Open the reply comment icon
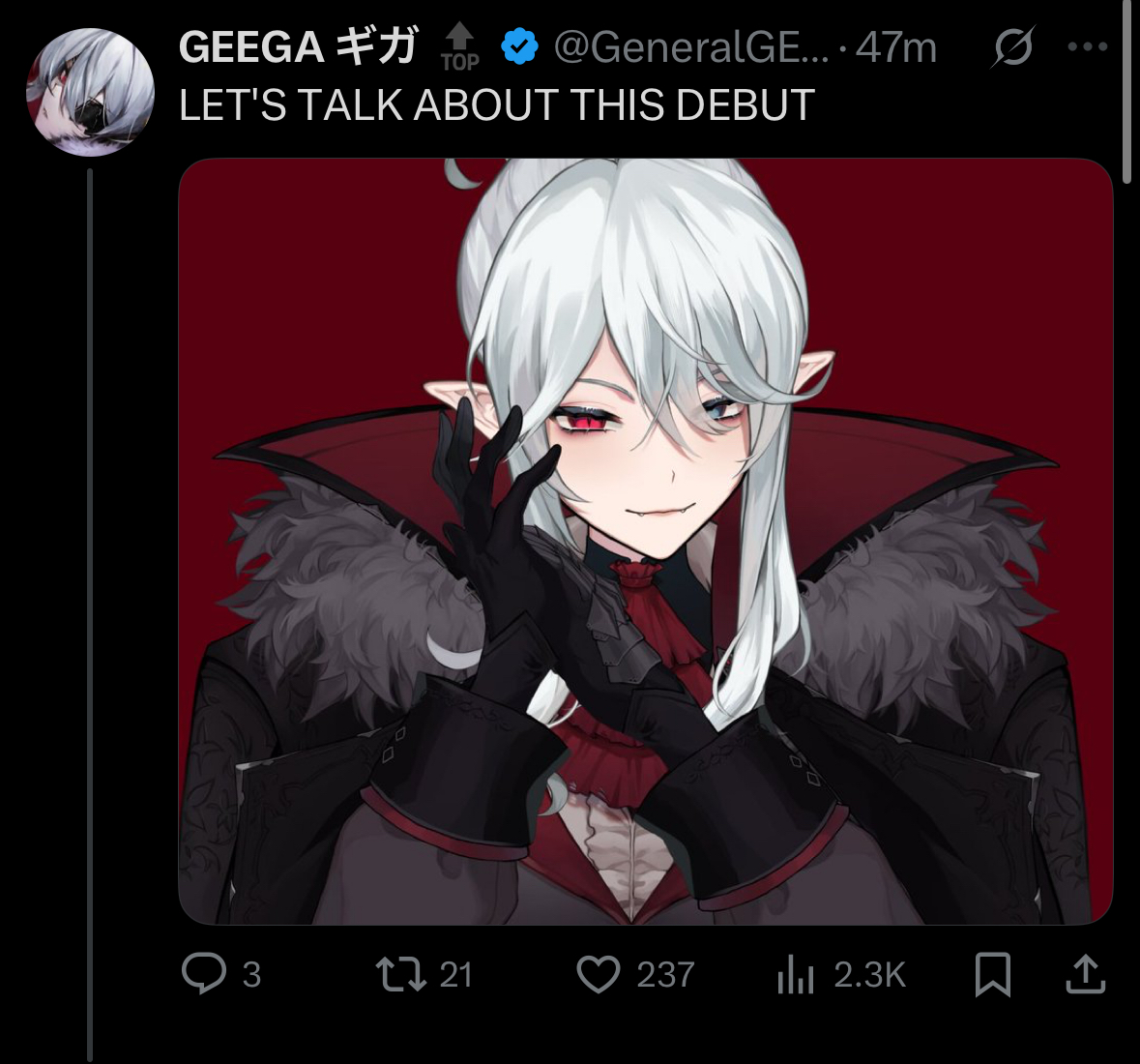Viewport: 1140px width, 1064px height. 204,974
